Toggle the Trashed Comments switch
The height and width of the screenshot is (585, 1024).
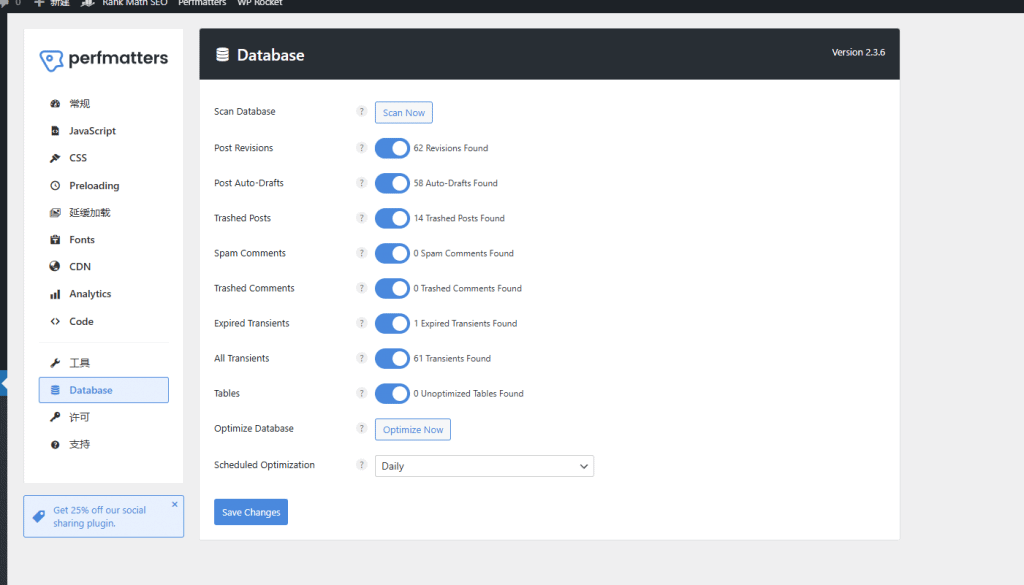pos(392,289)
